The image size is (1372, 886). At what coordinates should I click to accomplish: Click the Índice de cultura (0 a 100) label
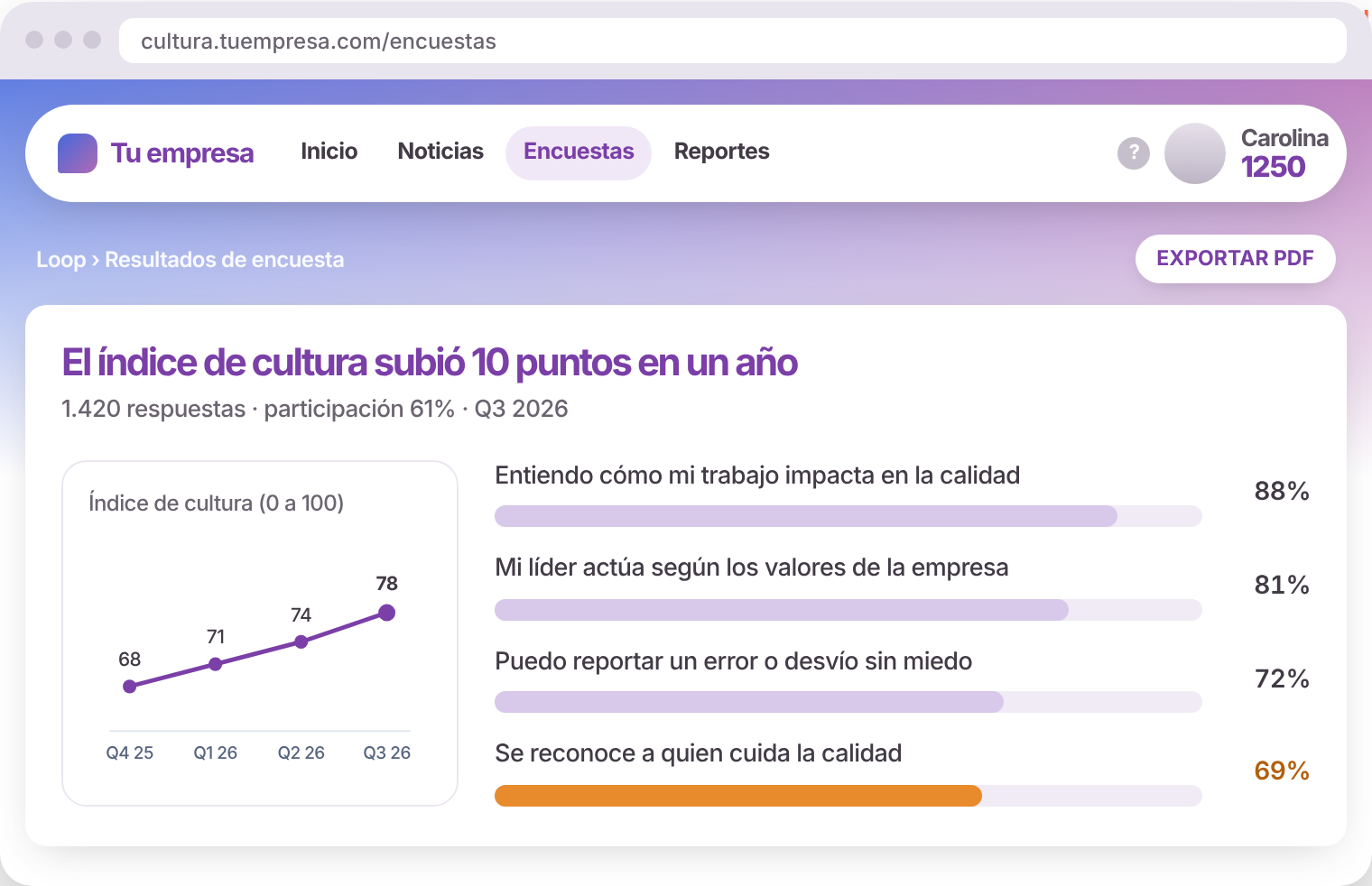pos(217,503)
